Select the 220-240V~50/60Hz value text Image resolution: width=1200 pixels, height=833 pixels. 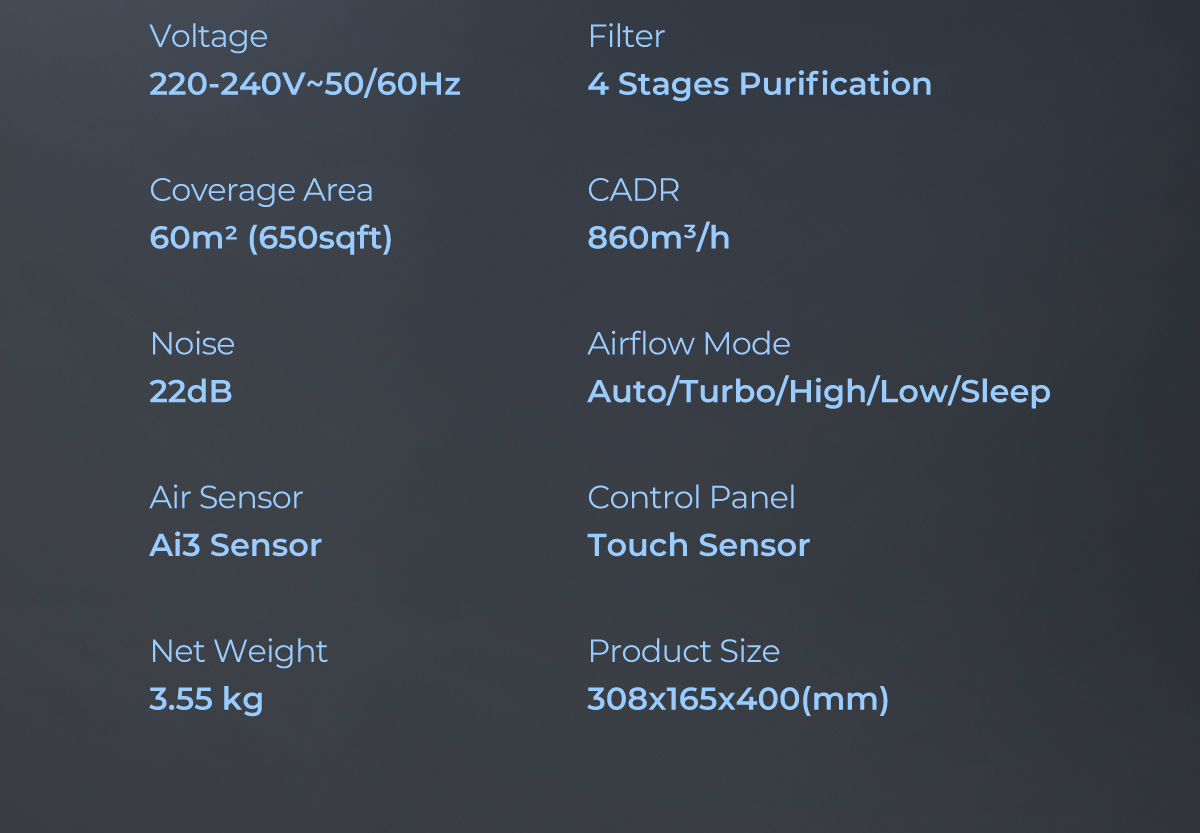[305, 84]
